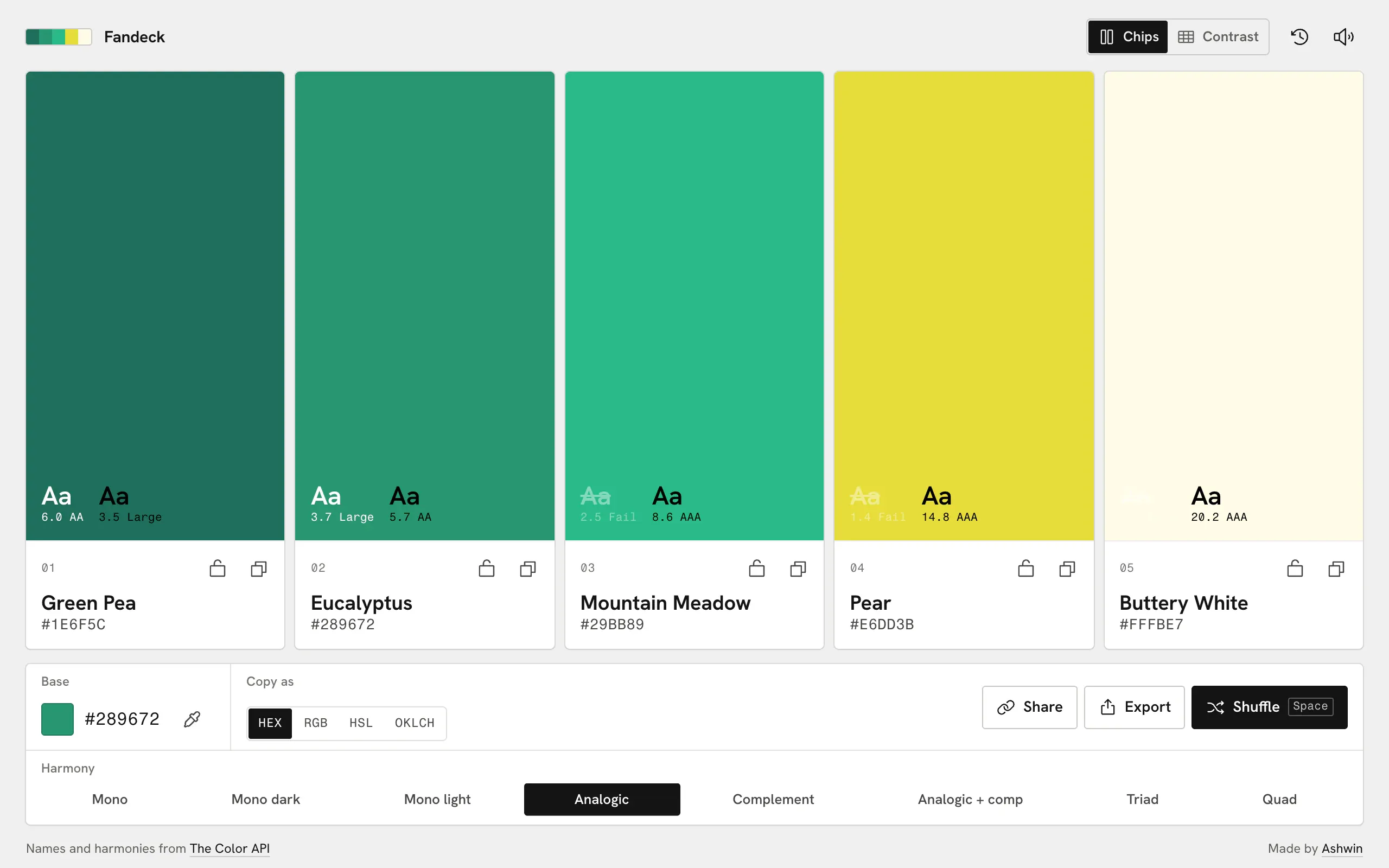Viewport: 1389px width, 868px height.
Task: Click the 3.7 Large contrast label
Action: (342, 517)
